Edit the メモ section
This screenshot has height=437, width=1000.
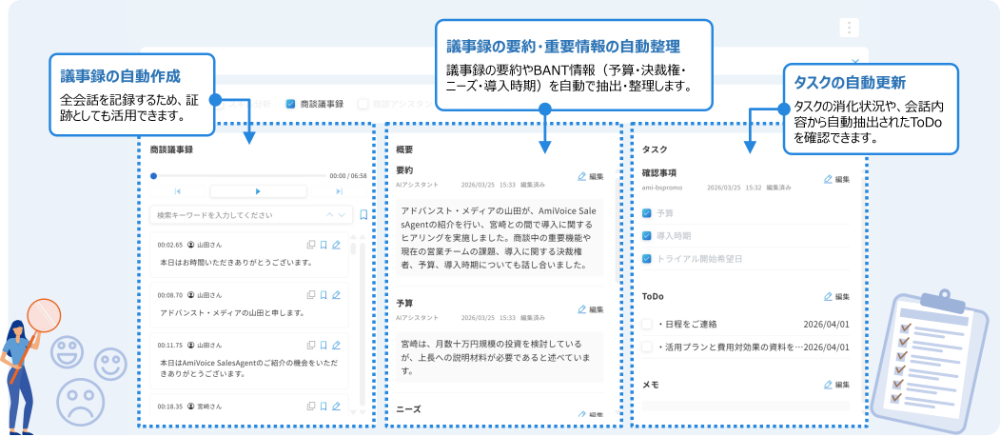837,385
